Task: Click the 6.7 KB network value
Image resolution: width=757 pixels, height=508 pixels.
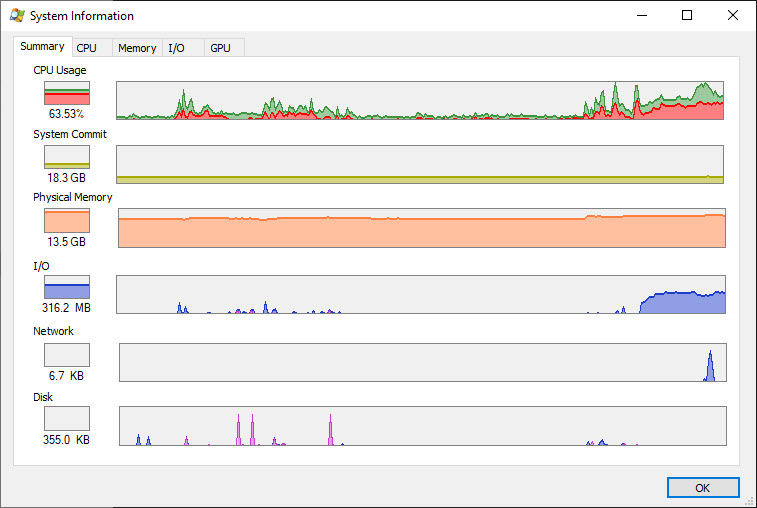Action: pos(66,376)
